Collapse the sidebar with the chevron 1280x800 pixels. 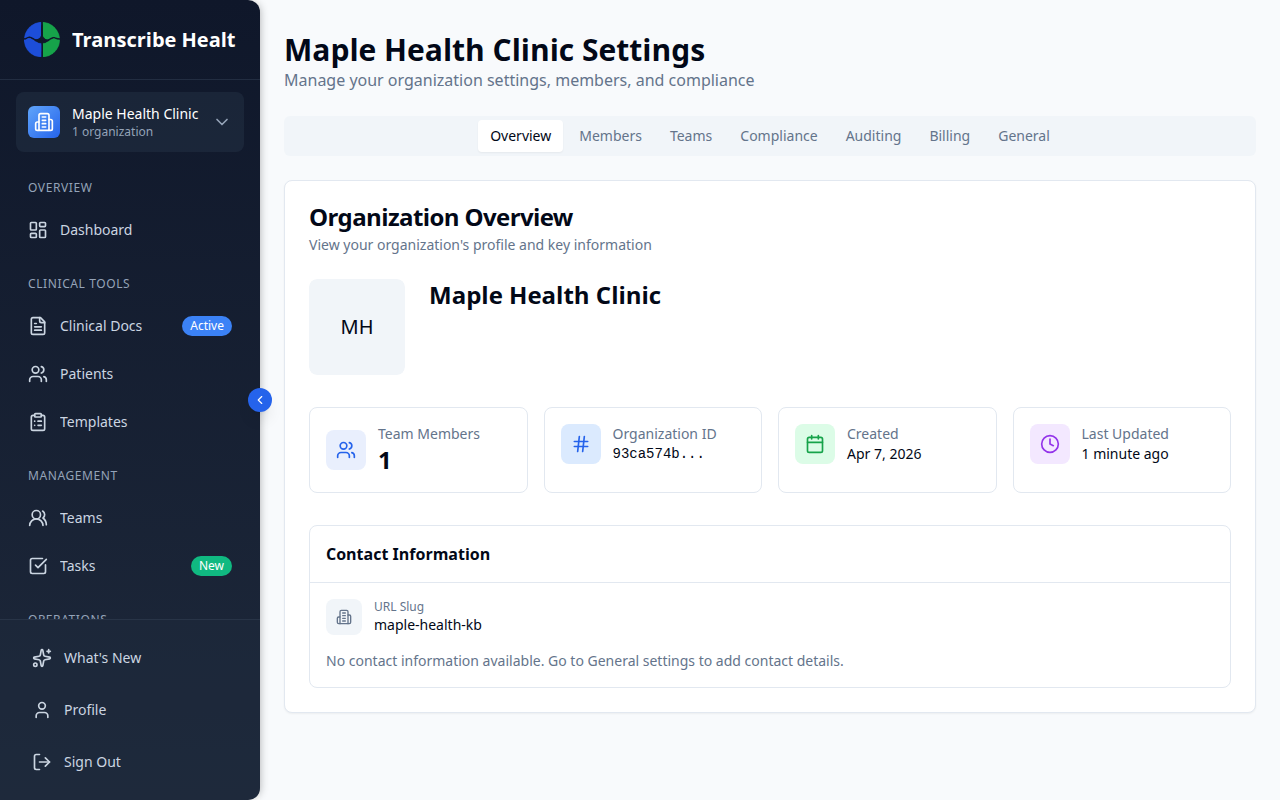pos(259,399)
